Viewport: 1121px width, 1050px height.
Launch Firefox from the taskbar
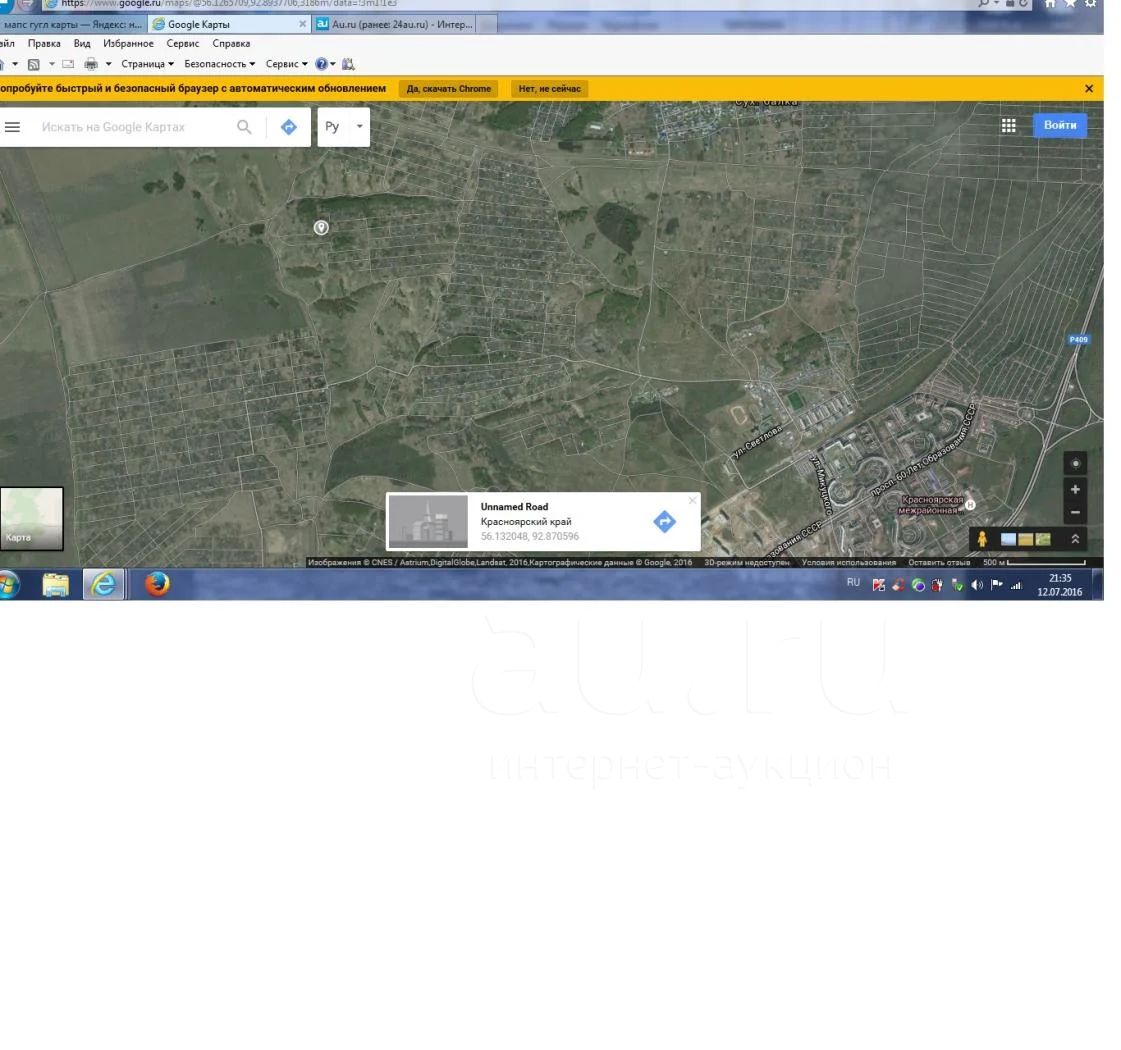click(157, 585)
